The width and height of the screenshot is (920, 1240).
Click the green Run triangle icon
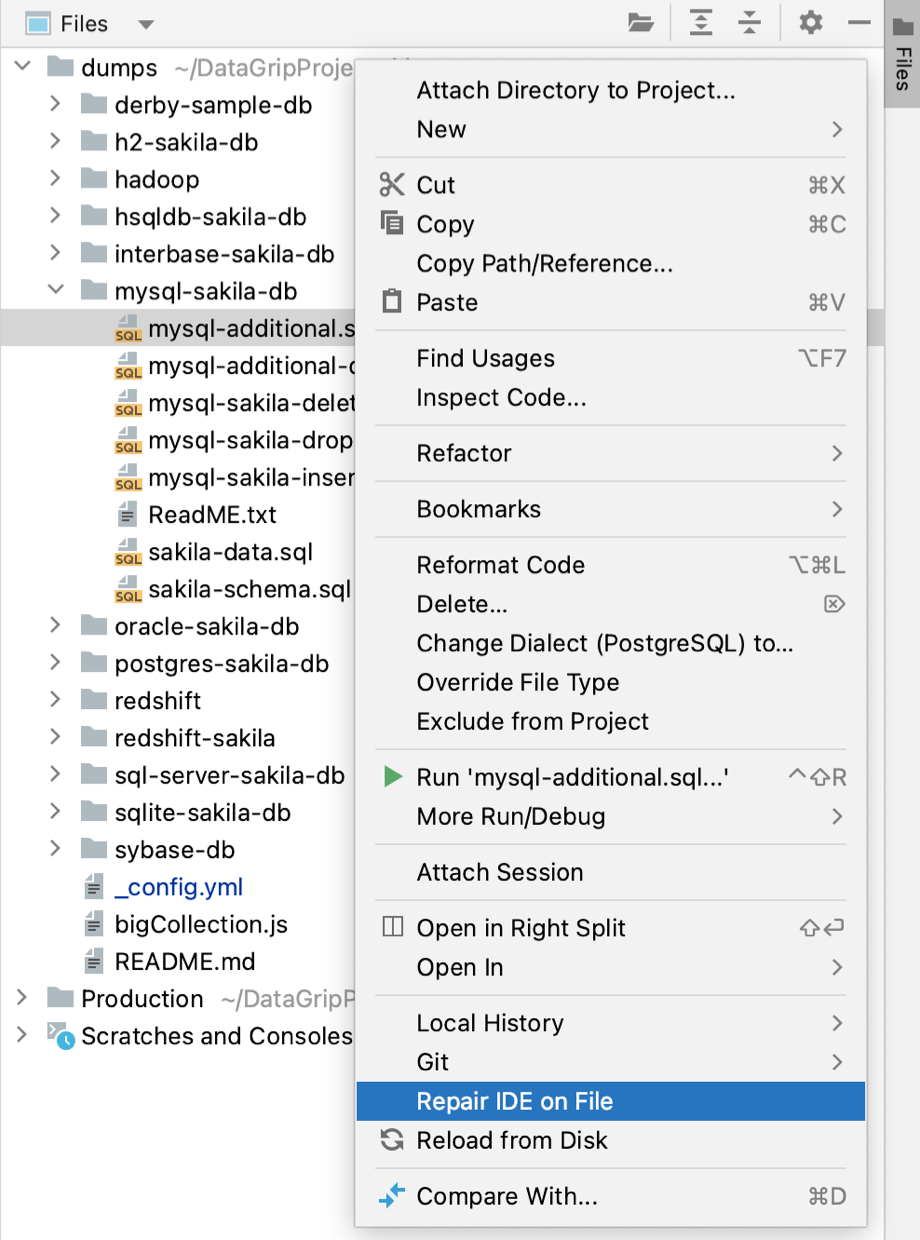(x=393, y=777)
